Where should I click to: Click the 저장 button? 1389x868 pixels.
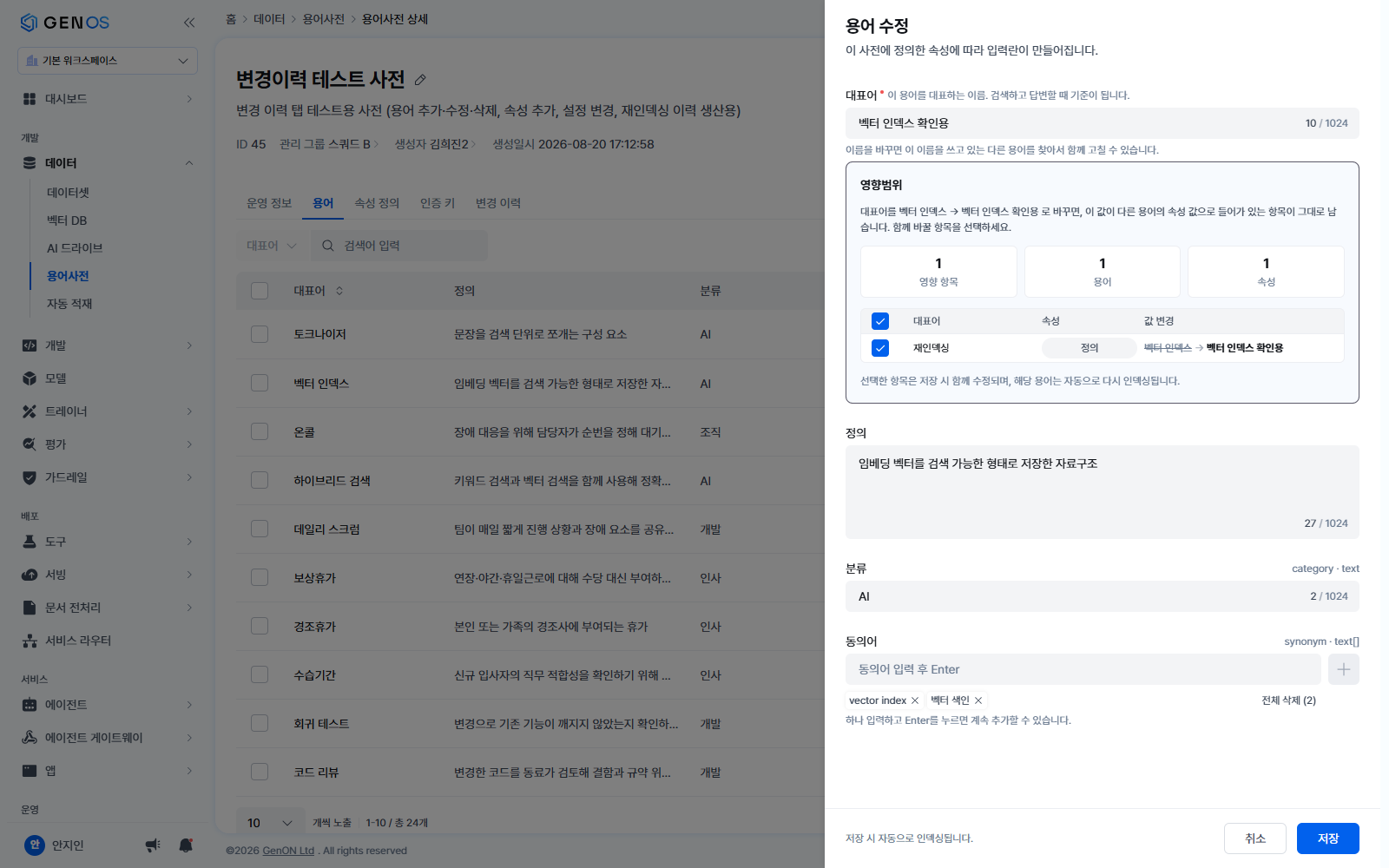[1328, 838]
